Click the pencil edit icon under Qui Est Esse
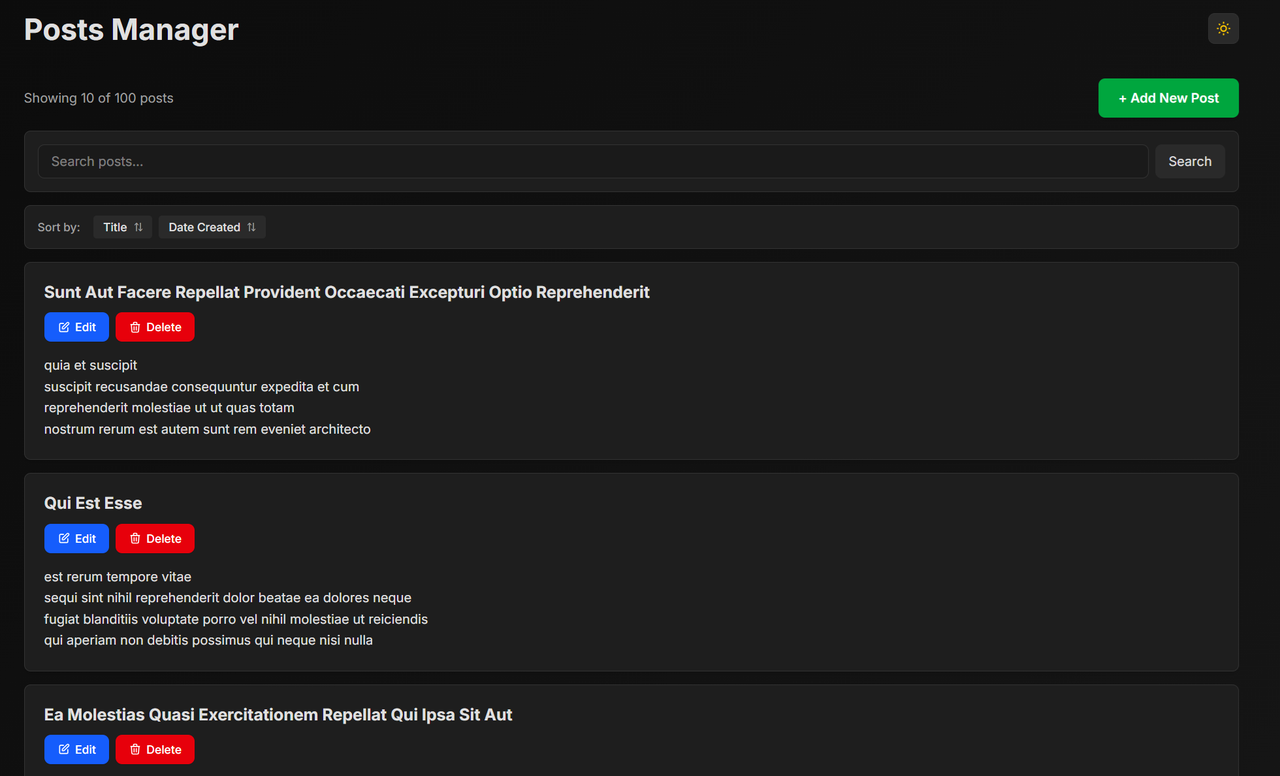The width and height of the screenshot is (1280, 776). tap(63, 538)
